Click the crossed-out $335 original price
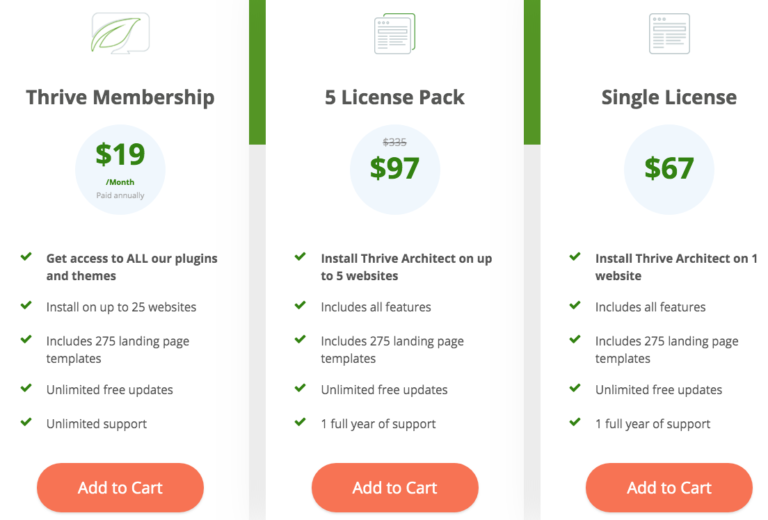The height and width of the screenshot is (520, 768). [394, 143]
